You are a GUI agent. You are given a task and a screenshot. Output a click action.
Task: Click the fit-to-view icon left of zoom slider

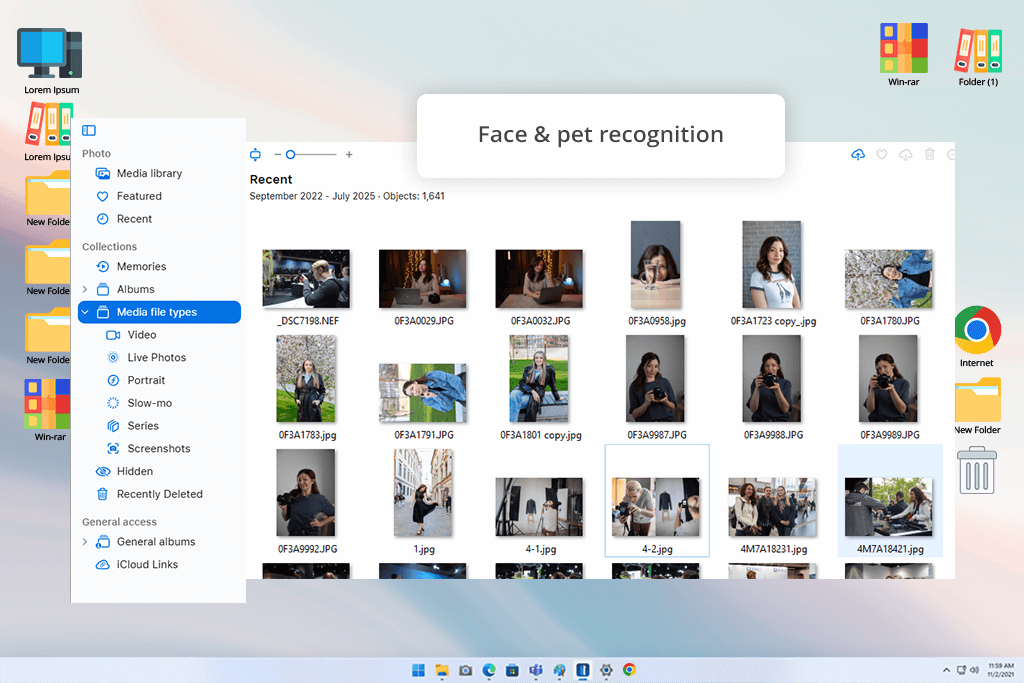255,155
